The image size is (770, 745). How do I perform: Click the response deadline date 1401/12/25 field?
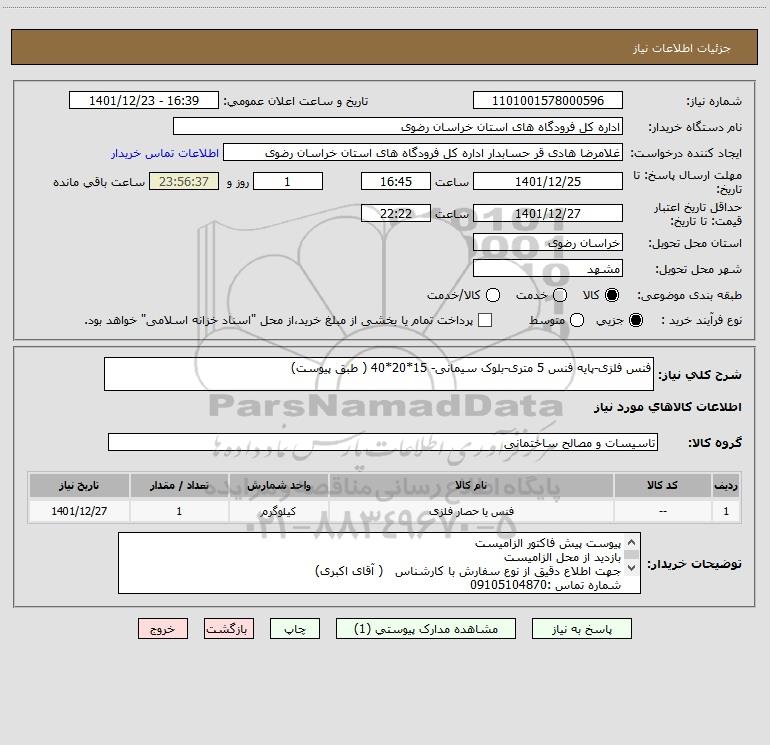point(548,181)
